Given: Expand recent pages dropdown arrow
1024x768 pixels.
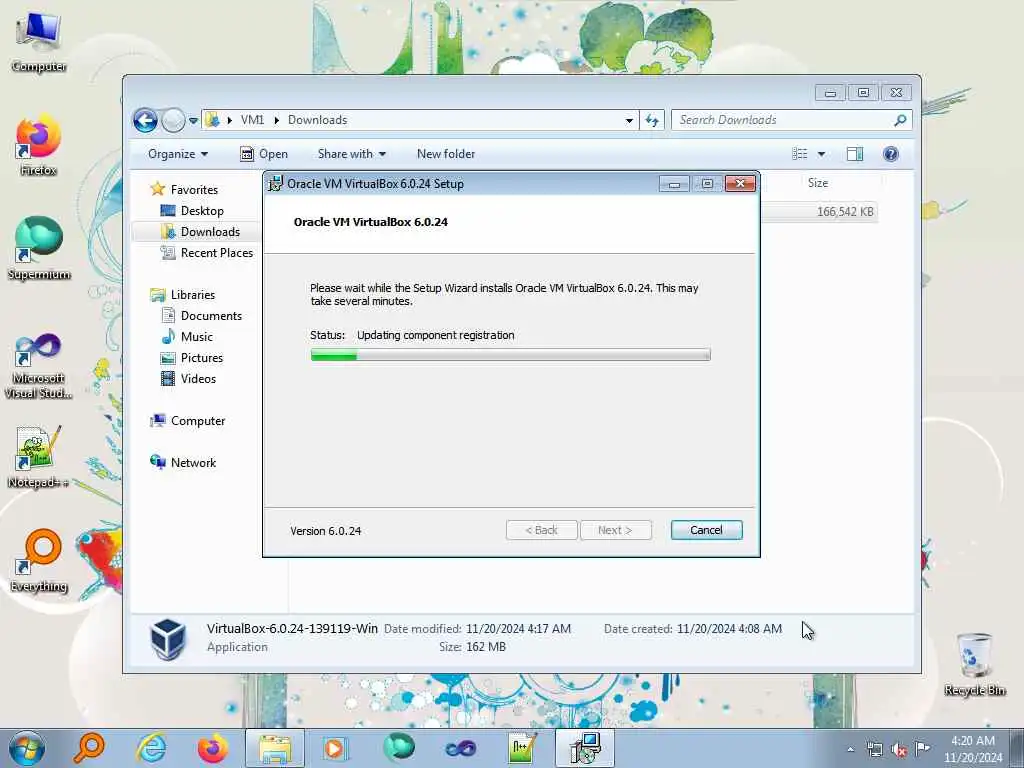Looking at the screenshot, I should 193,121.
